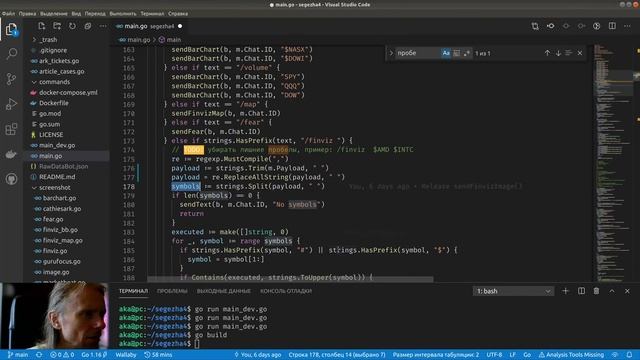640x360 pixels.
Task: Open the Правка menu
Action: tap(27, 13)
